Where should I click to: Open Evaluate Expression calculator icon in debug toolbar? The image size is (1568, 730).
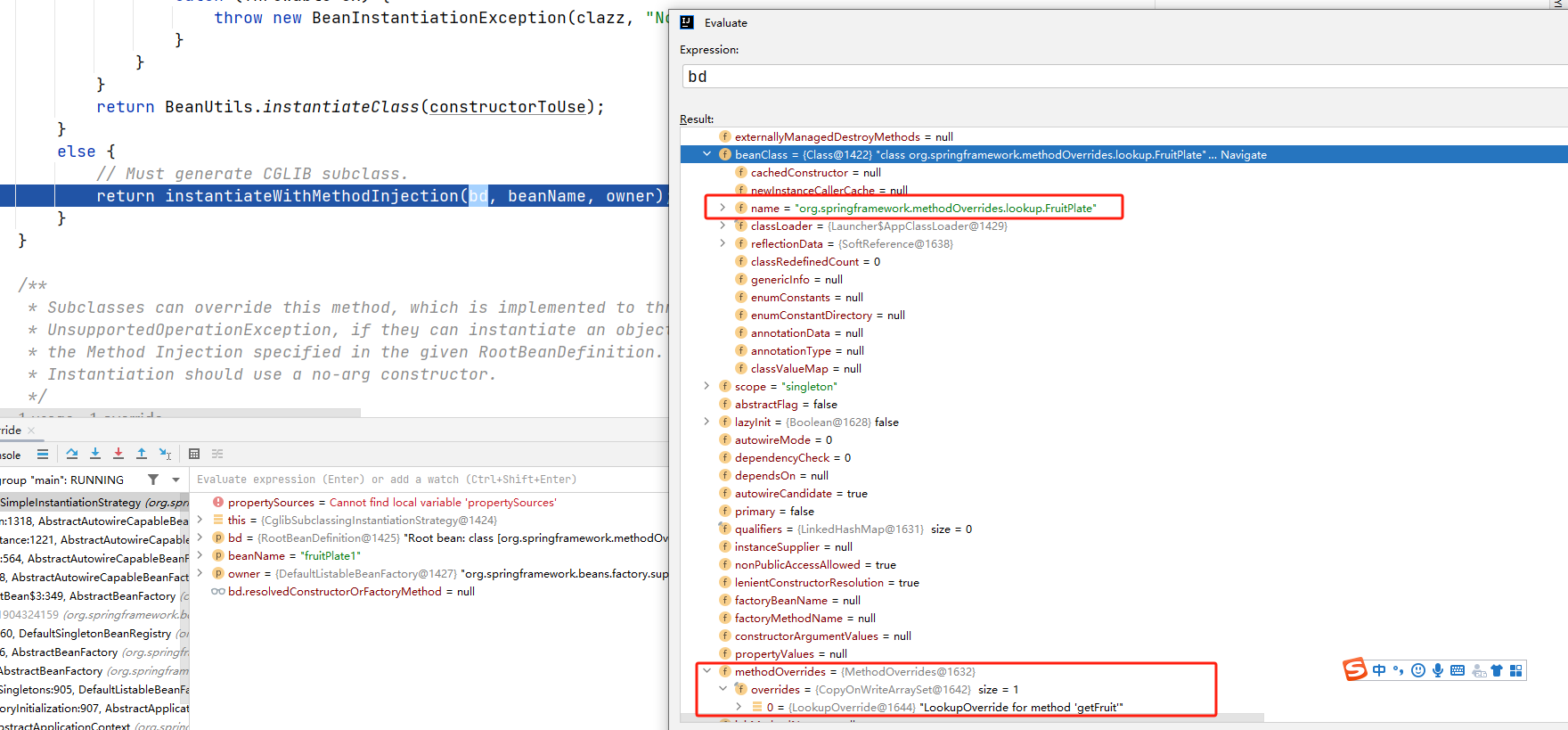point(194,454)
